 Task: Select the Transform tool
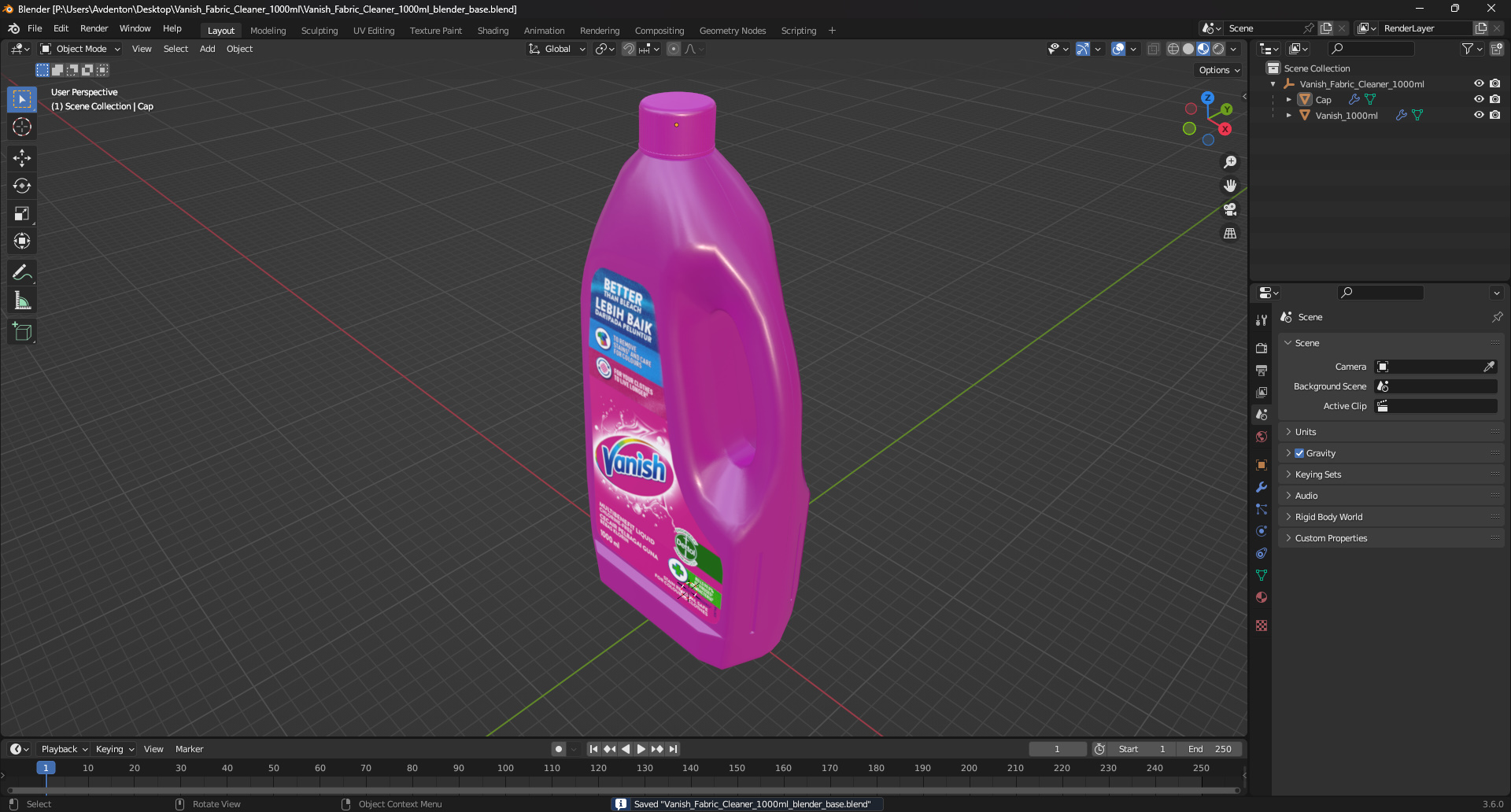(x=22, y=241)
